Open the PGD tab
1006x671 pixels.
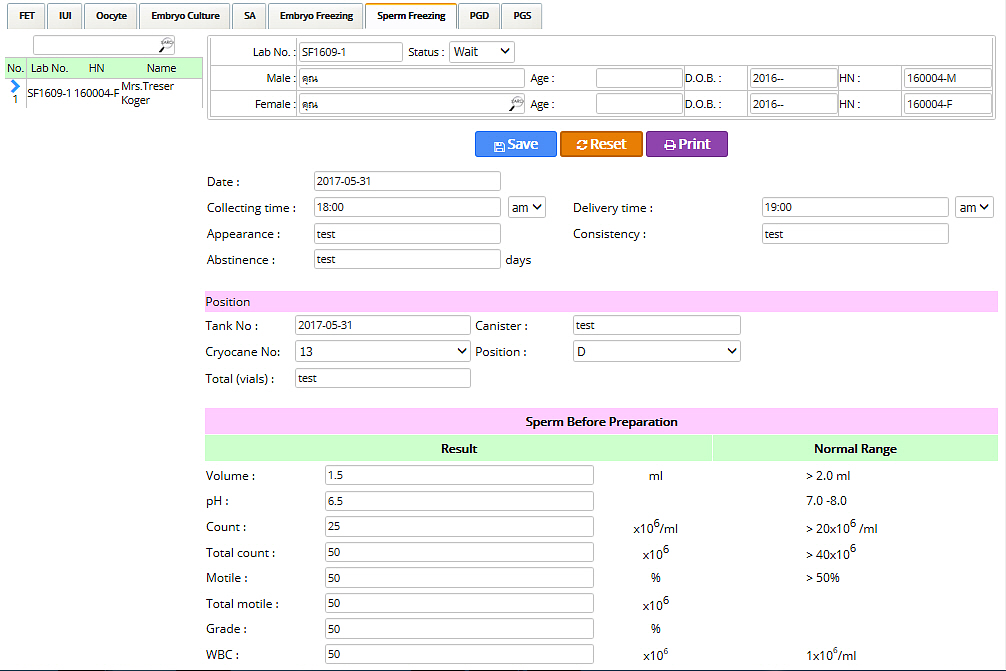coord(479,16)
